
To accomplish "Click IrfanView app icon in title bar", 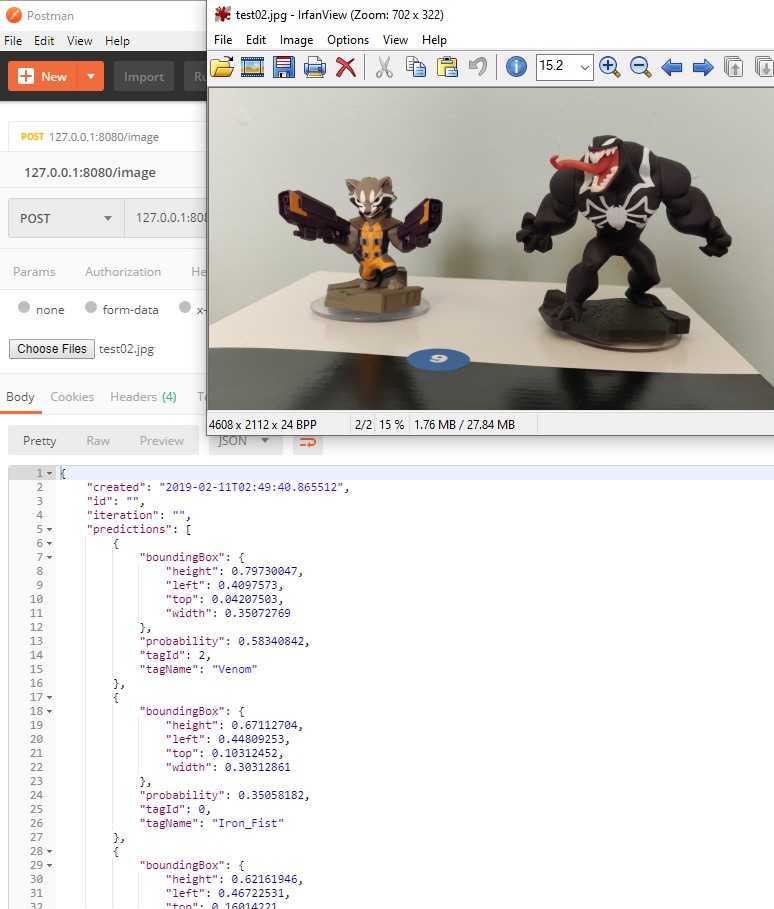I will click(x=223, y=14).
